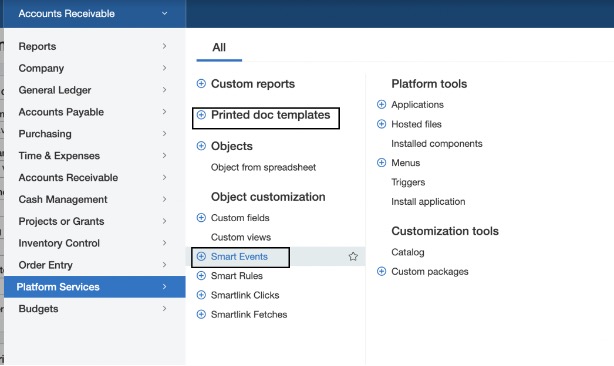
Task: Add a Custom field with its plus icon
Action: coord(201,218)
